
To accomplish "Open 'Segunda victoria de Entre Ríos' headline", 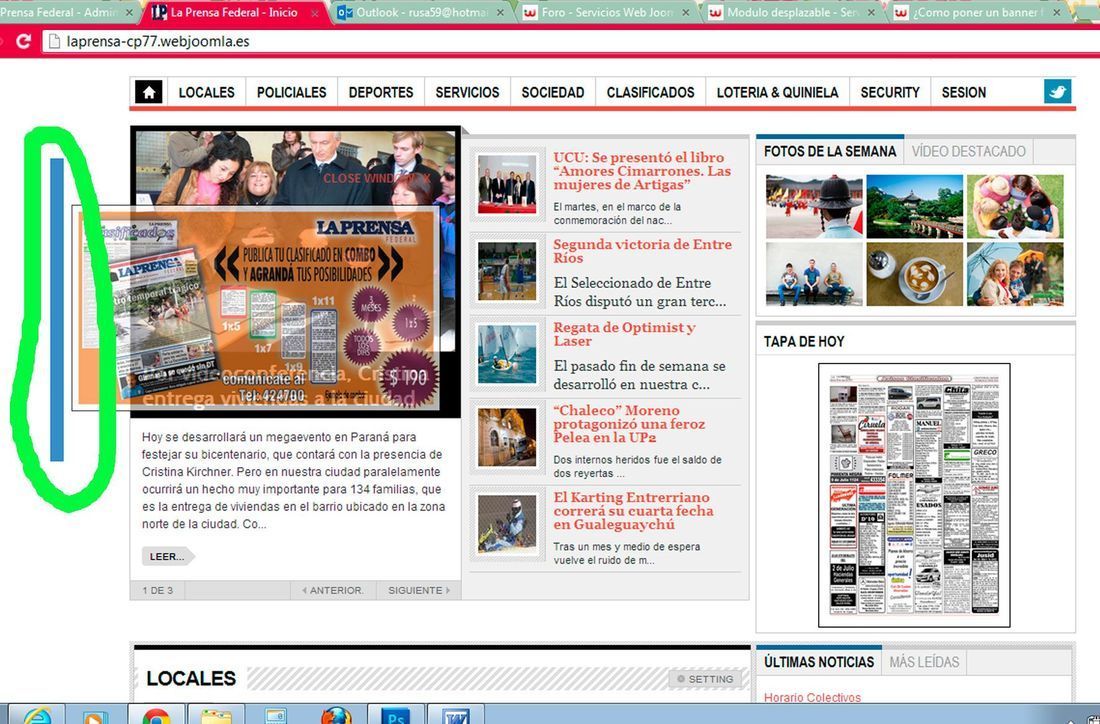I will tap(642, 251).
